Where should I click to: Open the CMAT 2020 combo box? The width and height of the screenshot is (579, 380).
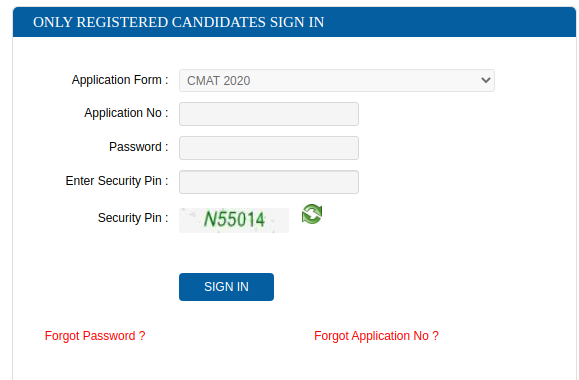tap(337, 81)
